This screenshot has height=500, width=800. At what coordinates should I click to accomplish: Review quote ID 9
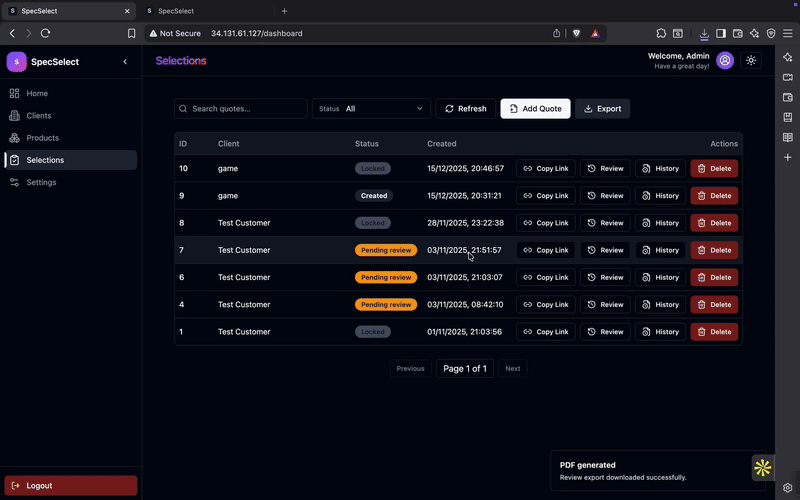(x=605, y=196)
